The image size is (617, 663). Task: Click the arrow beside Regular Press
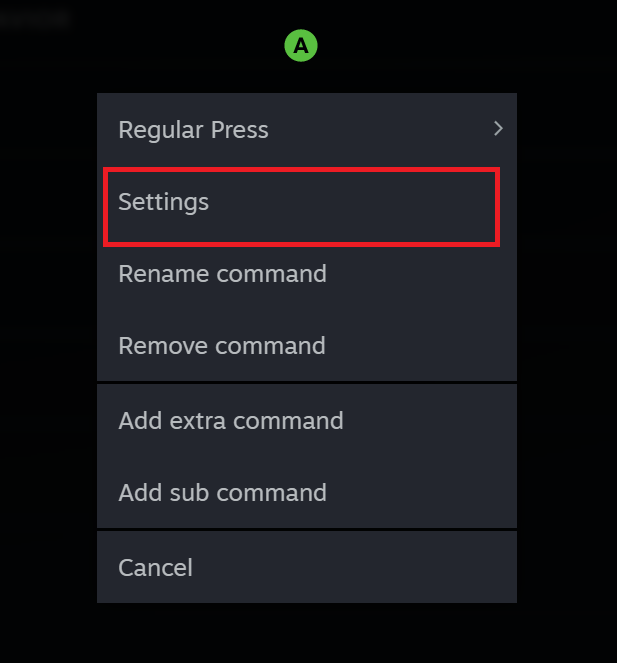498,129
